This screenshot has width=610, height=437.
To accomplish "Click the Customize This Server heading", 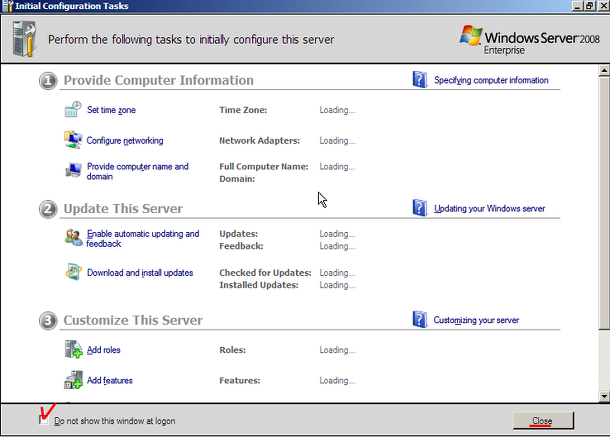I will (x=133, y=320).
